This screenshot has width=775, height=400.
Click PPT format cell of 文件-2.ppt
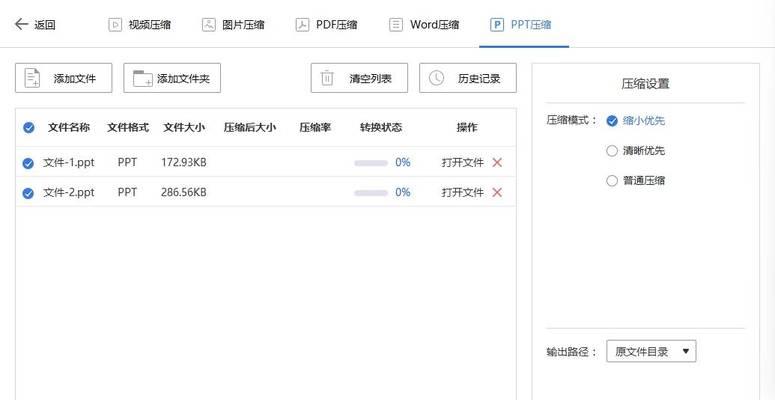coord(128,192)
